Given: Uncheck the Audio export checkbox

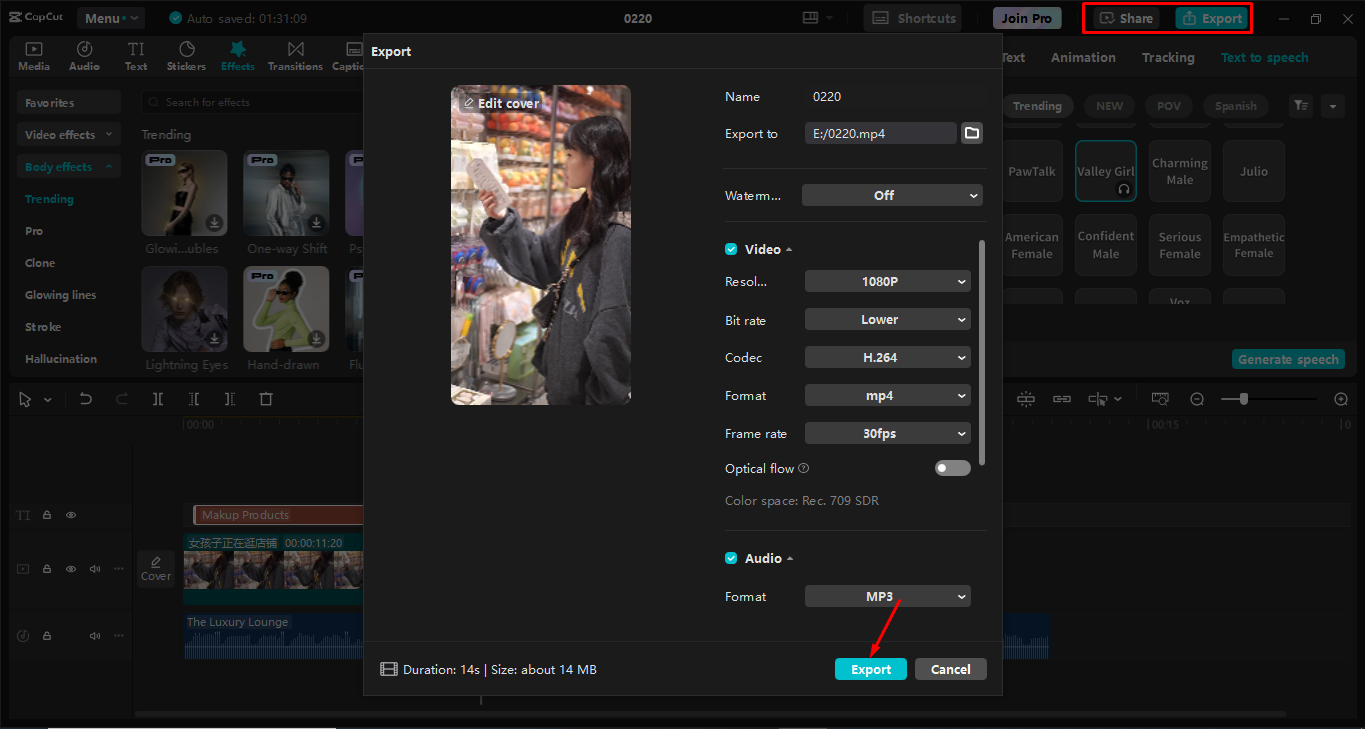Looking at the screenshot, I should (x=731, y=558).
